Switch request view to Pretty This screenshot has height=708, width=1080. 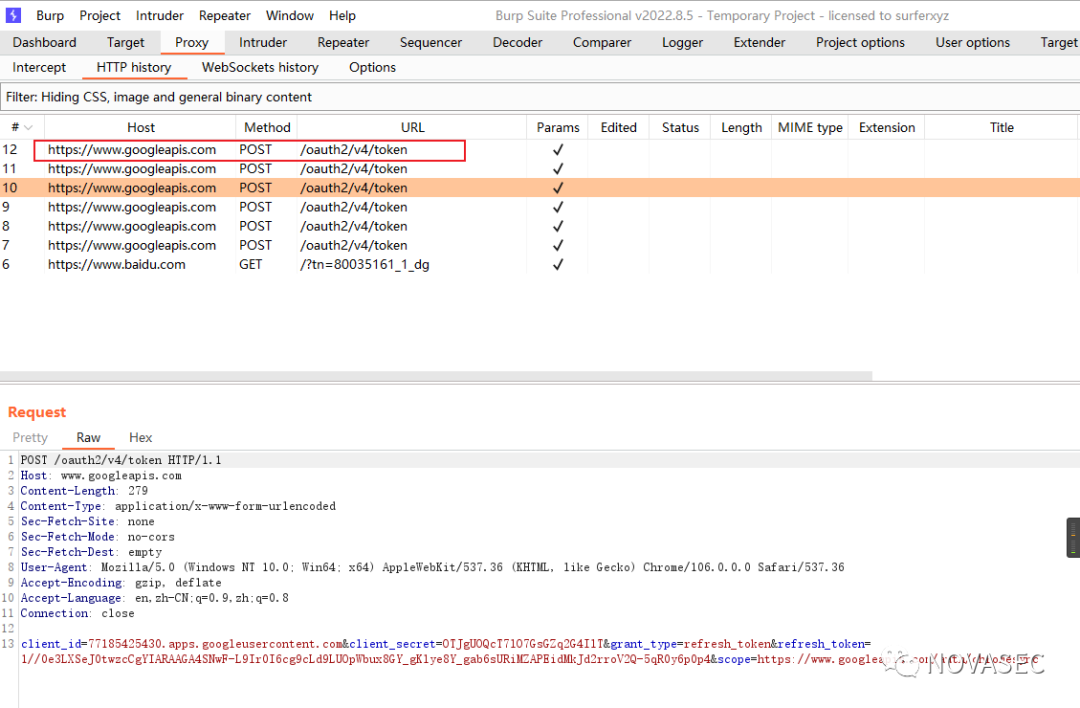[30, 437]
